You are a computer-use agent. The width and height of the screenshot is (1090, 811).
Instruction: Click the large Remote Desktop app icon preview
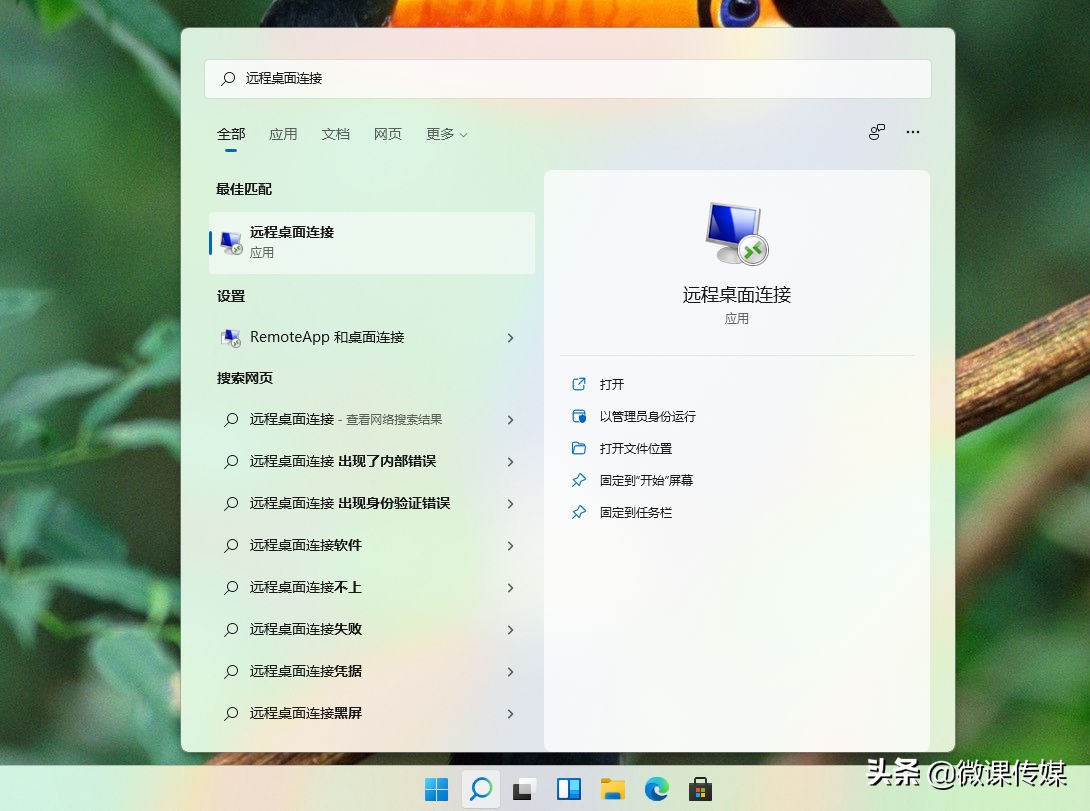click(737, 232)
